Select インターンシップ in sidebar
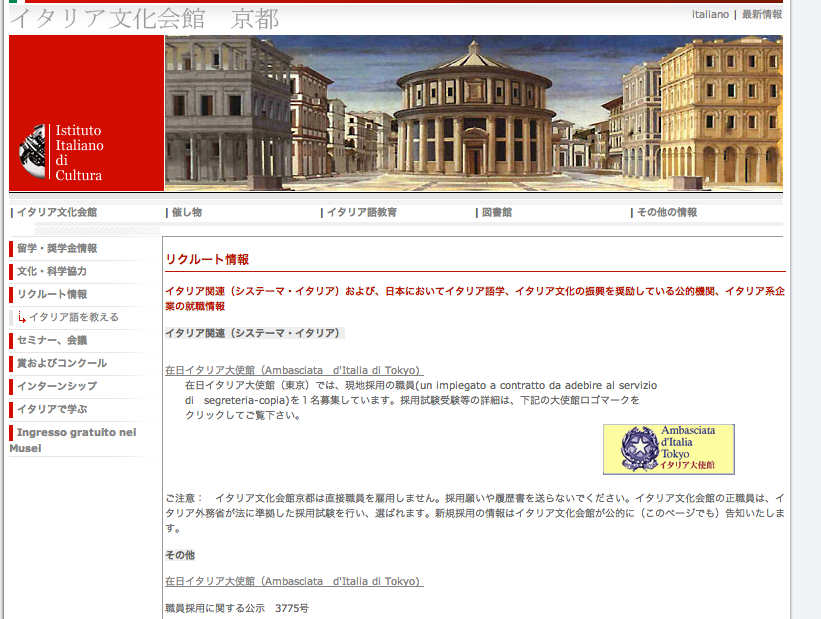This screenshot has width=821, height=619. (x=57, y=386)
